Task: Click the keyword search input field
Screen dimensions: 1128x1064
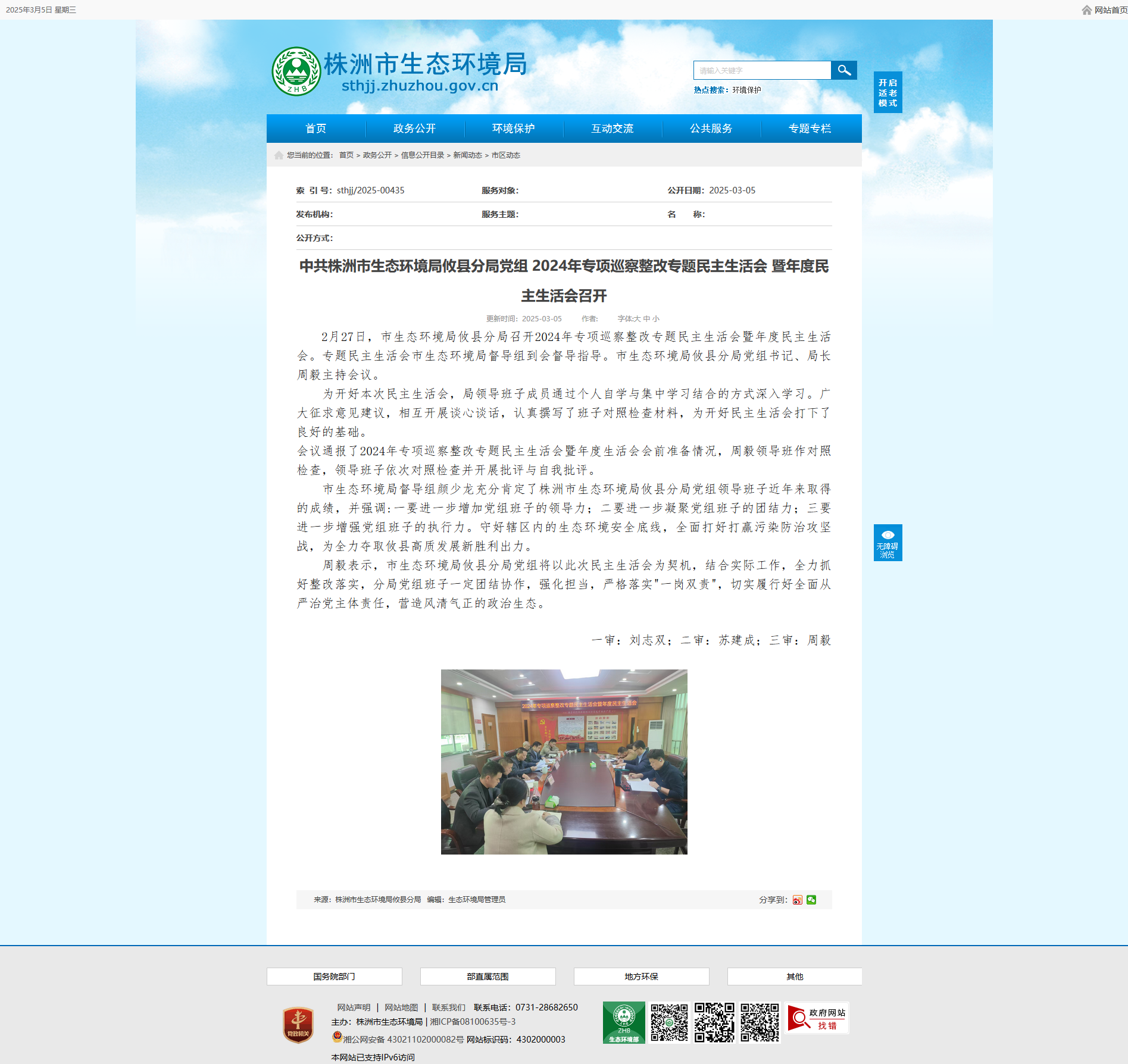Action: pyautogui.click(x=762, y=70)
